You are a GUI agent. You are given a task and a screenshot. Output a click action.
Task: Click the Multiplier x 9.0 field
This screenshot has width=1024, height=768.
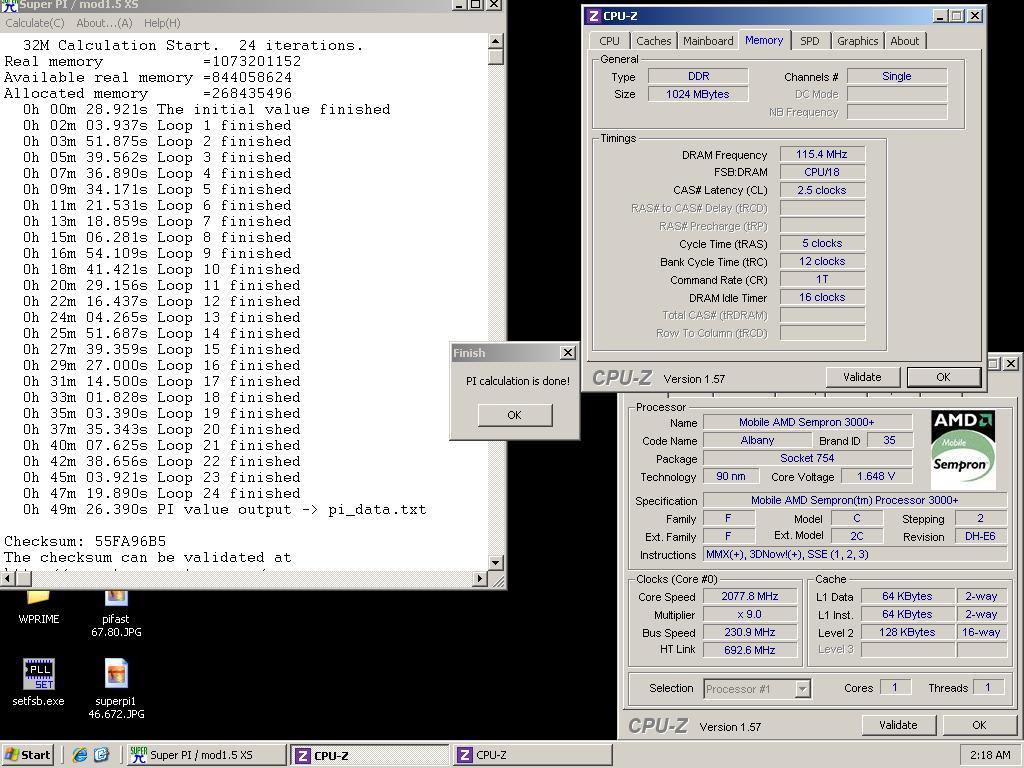[750, 614]
